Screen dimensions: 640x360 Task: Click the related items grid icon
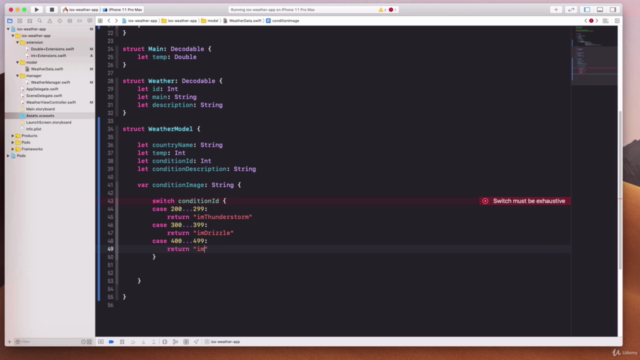pos(100,20)
